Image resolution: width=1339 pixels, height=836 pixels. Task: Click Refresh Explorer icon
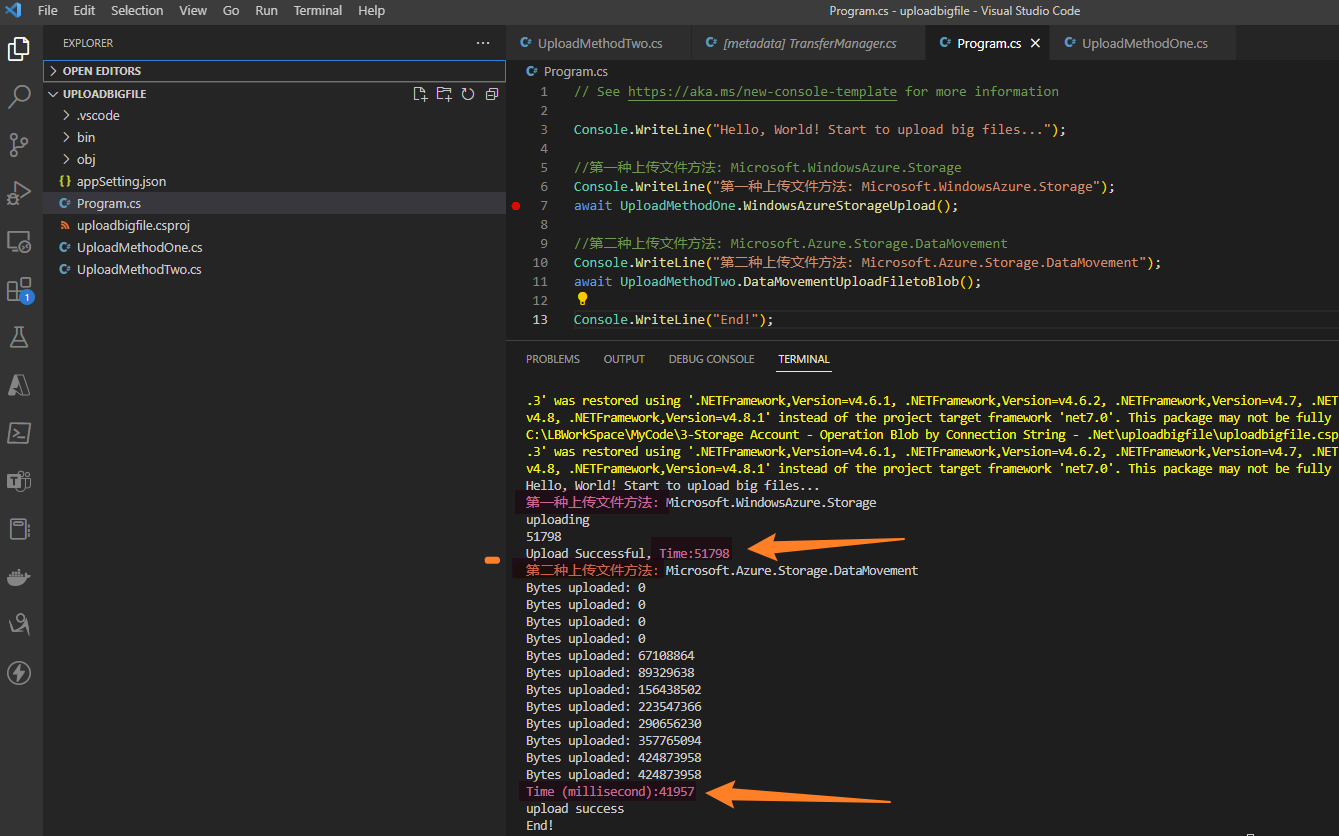(468, 94)
